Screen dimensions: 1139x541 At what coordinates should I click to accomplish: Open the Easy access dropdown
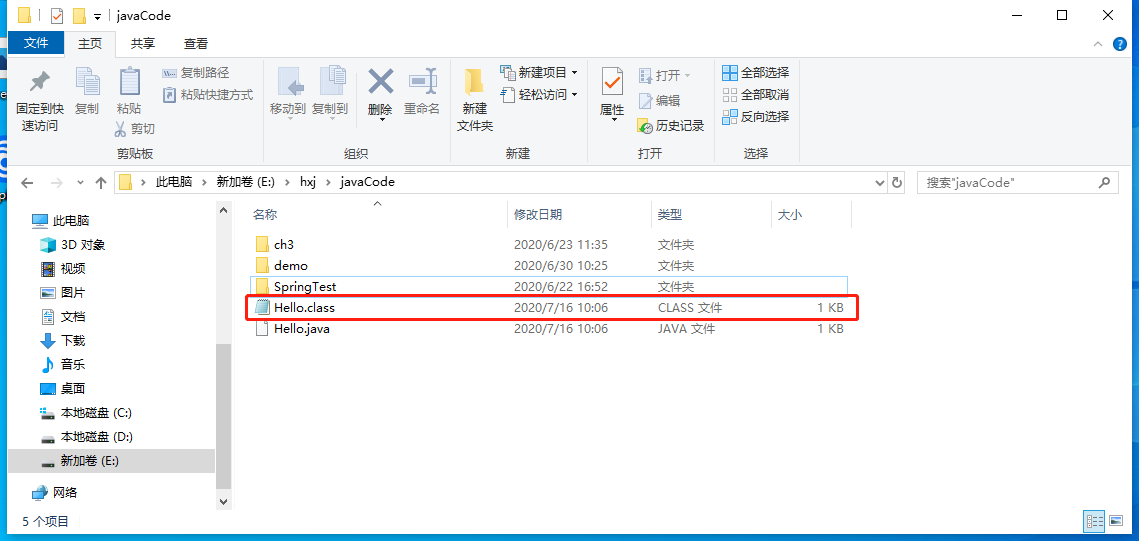539,94
